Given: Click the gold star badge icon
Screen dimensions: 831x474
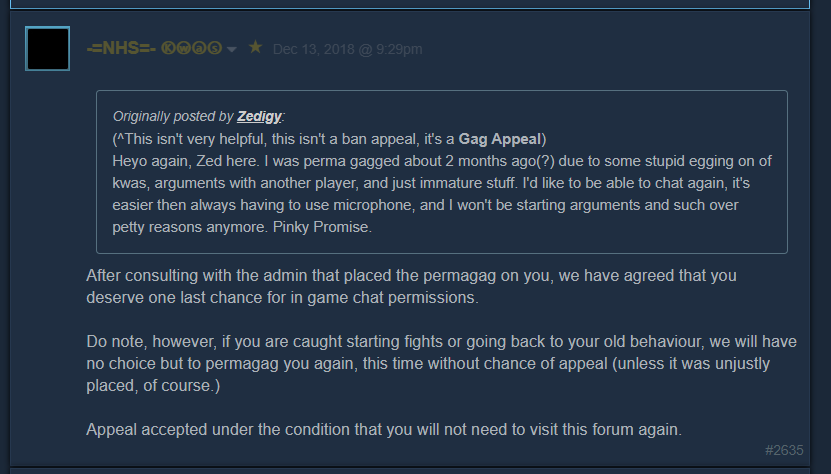Looking at the screenshot, I should [x=255, y=48].
